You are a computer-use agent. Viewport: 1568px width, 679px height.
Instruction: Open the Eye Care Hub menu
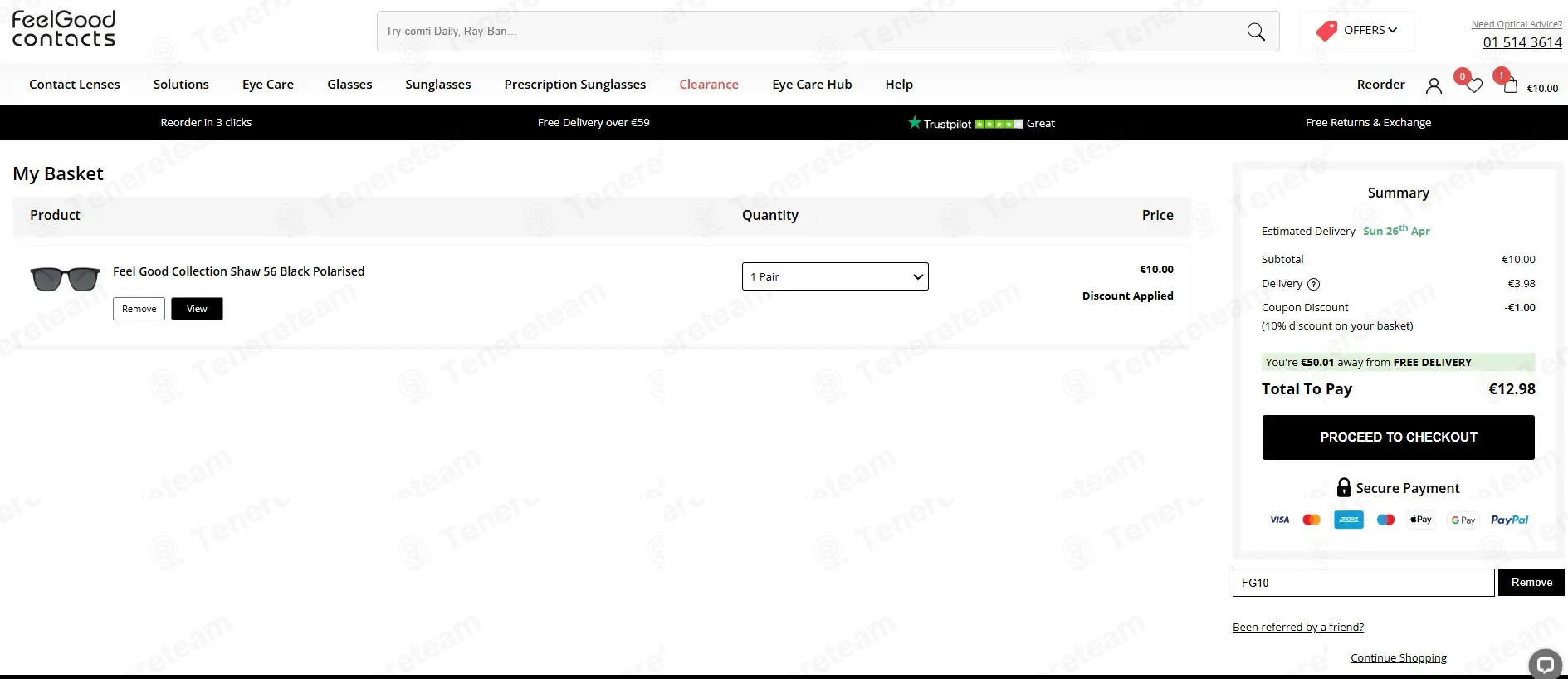812,85
